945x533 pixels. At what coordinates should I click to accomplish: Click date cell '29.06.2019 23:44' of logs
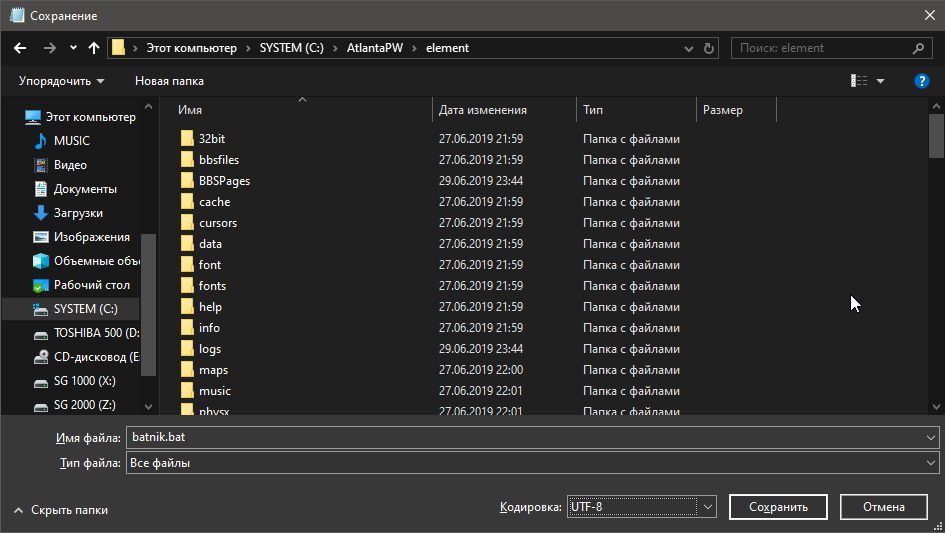[x=481, y=349]
